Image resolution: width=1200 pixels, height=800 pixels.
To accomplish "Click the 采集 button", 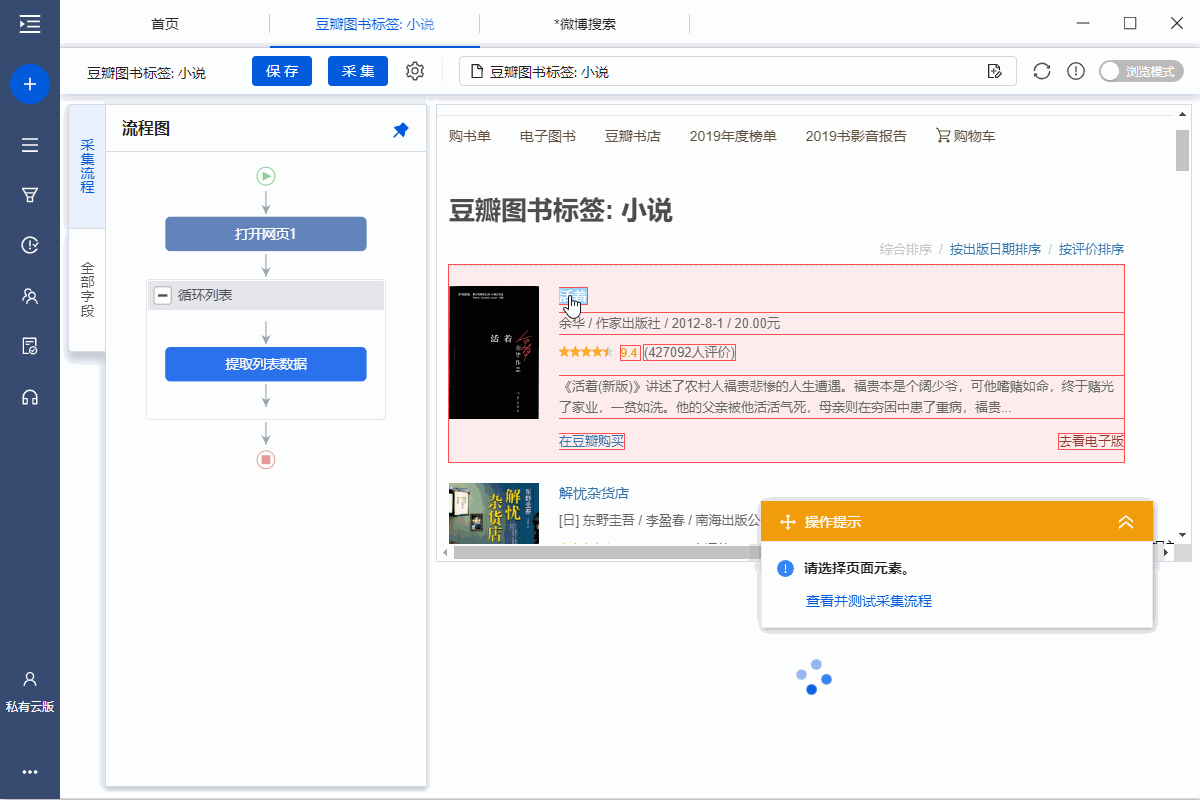I will coord(358,71).
